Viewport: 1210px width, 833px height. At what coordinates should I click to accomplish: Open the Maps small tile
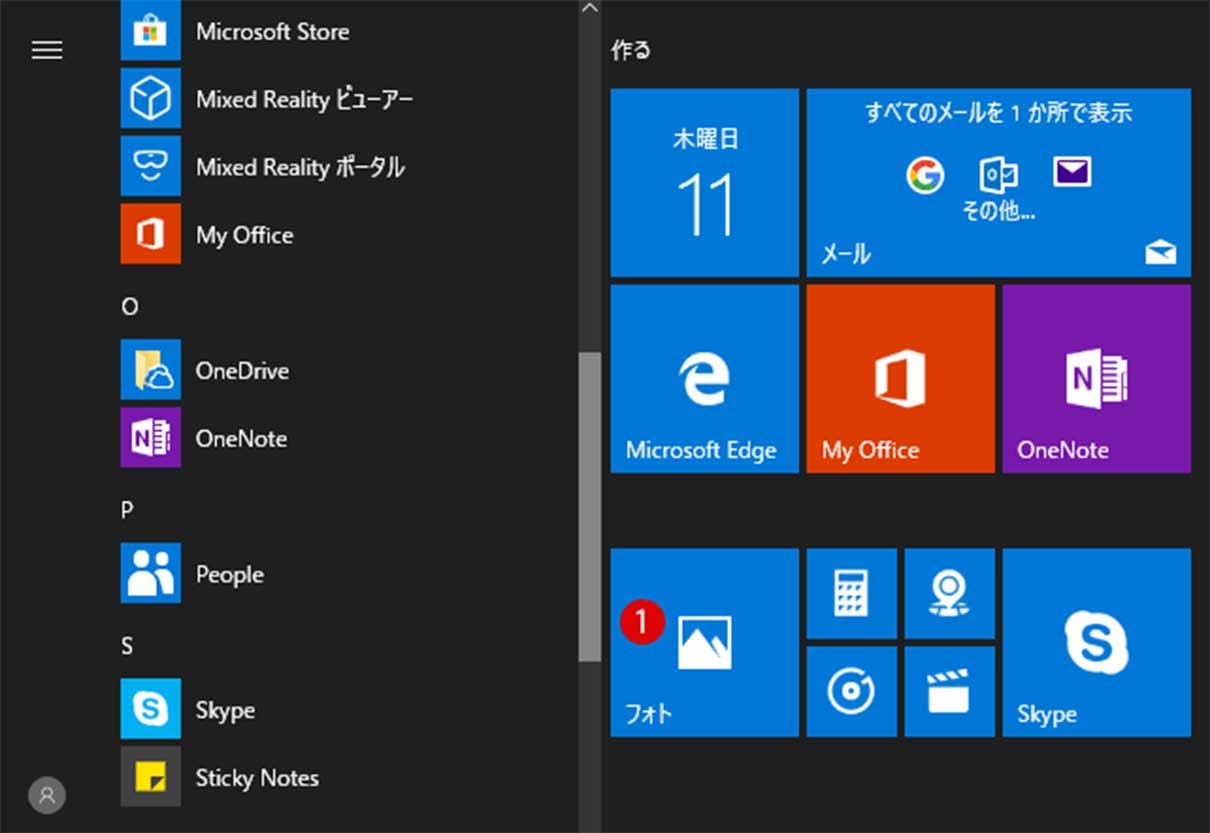[x=950, y=594]
